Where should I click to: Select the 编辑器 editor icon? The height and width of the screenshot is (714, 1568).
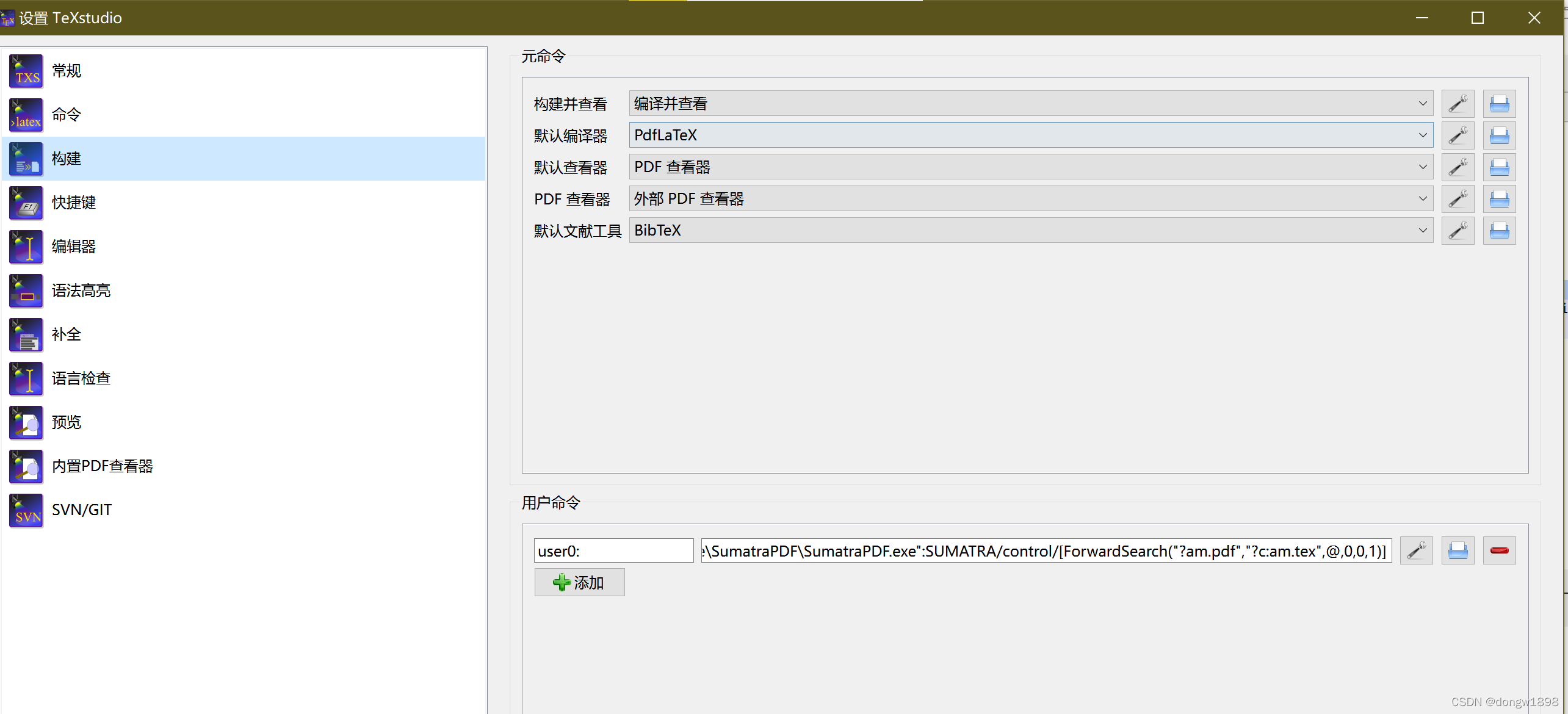point(26,247)
